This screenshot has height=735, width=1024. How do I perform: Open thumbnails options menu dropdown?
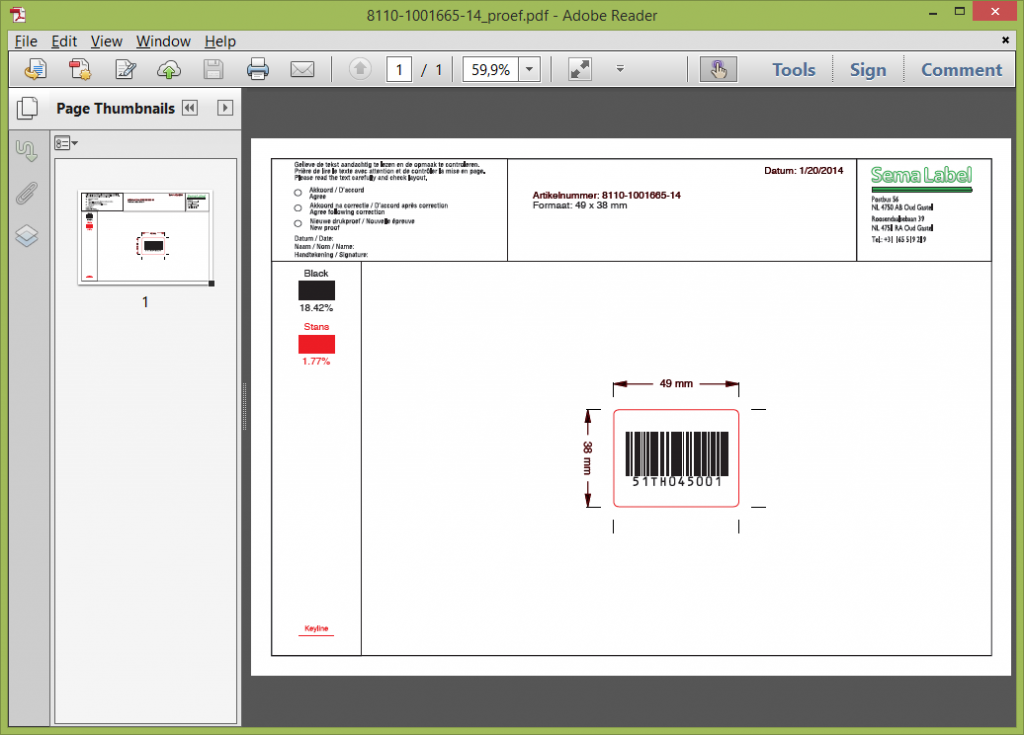[66, 143]
